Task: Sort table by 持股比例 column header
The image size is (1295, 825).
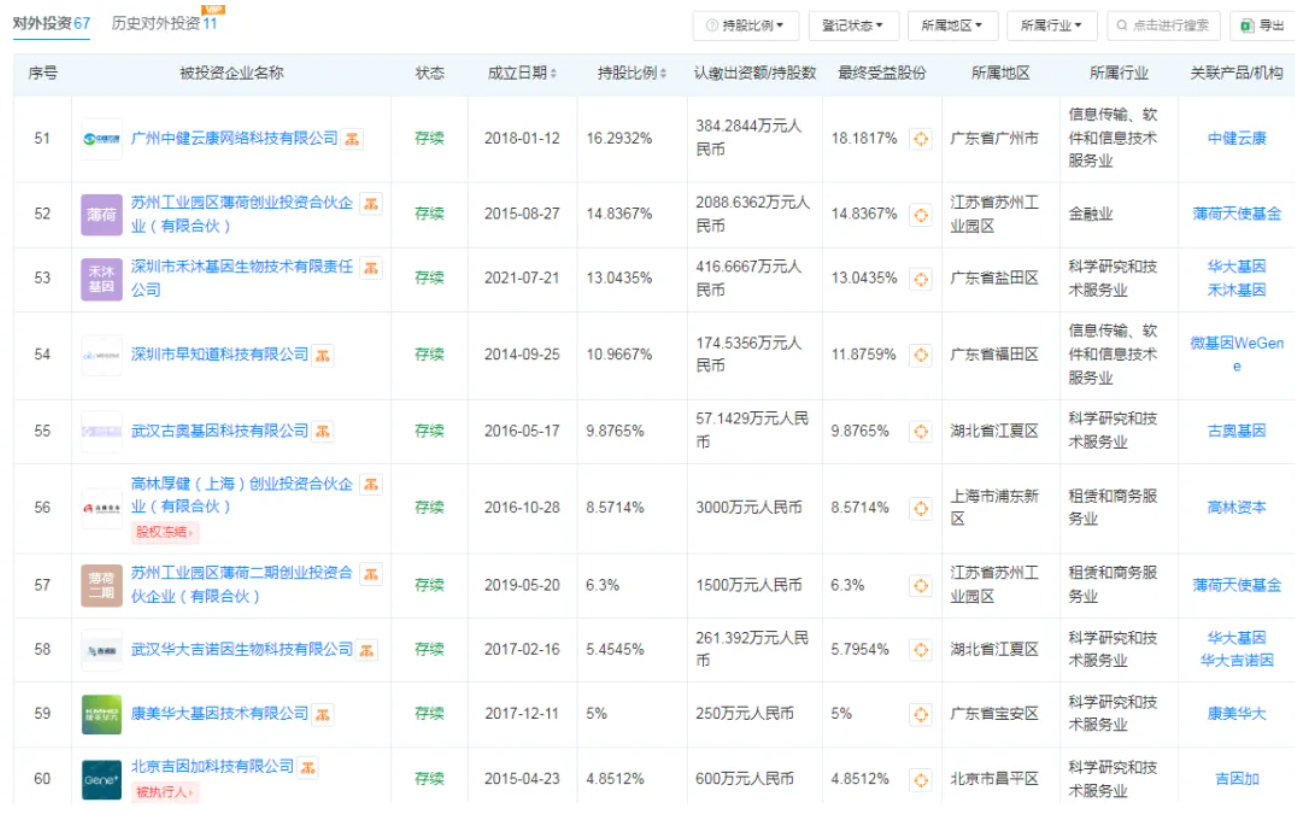Action: tap(632, 73)
